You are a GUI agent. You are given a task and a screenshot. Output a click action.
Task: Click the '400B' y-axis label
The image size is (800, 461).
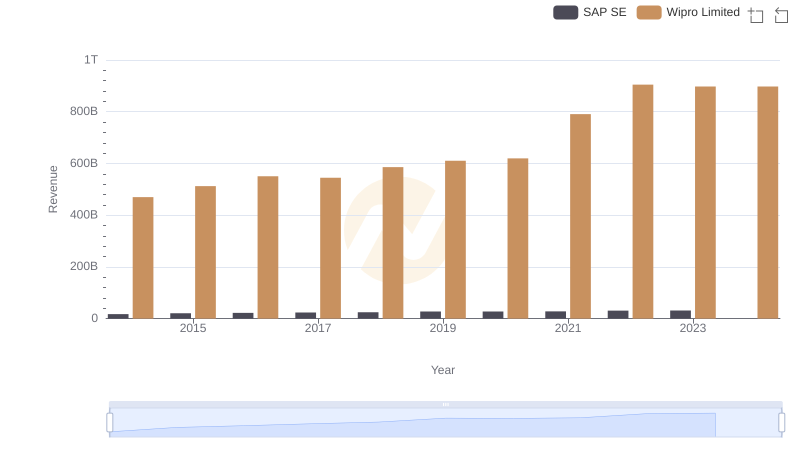(x=84, y=215)
